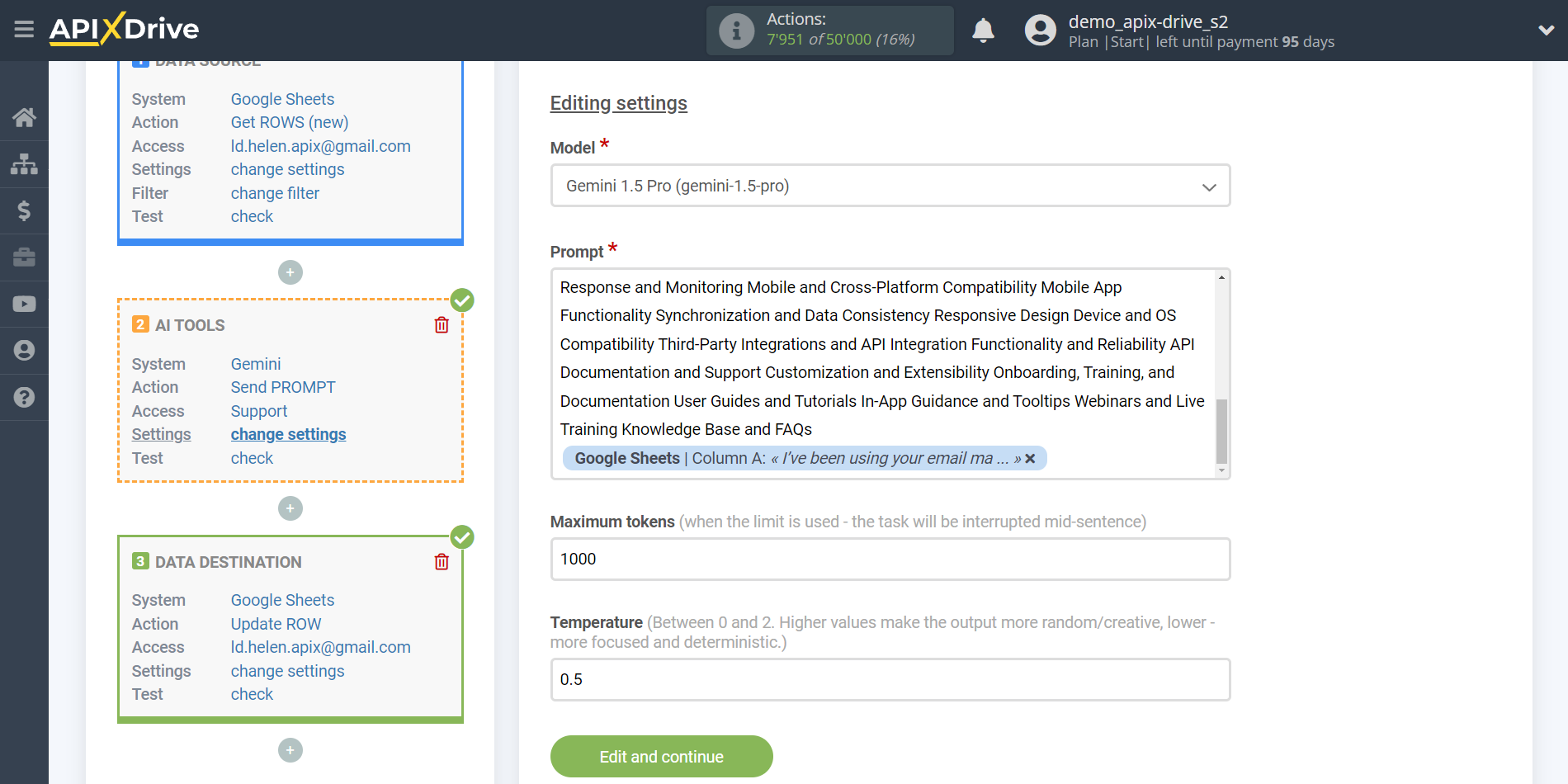Click the Editing settings heading
Screen dimensions: 1568x784
(619, 103)
